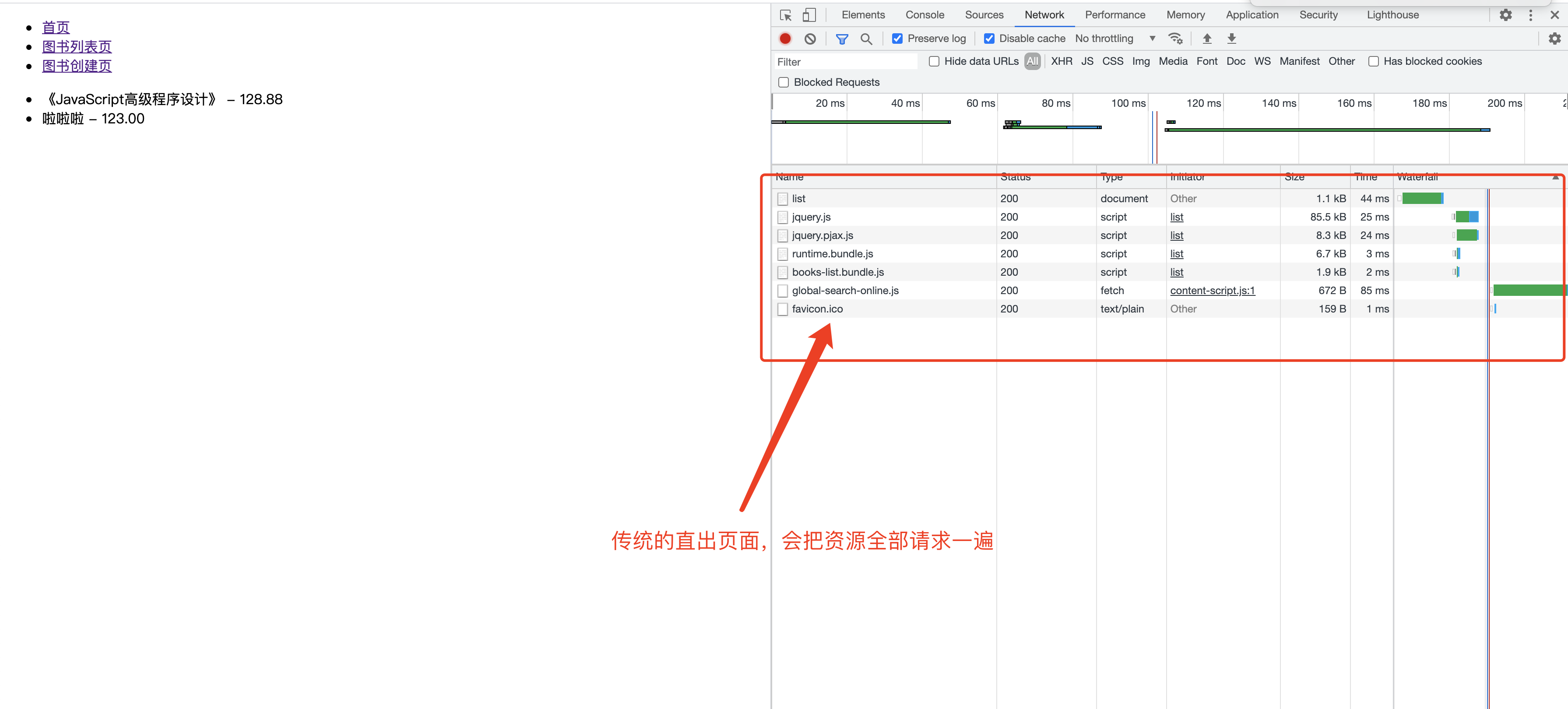Enable Has blocked cookies checkbox

[1373, 61]
